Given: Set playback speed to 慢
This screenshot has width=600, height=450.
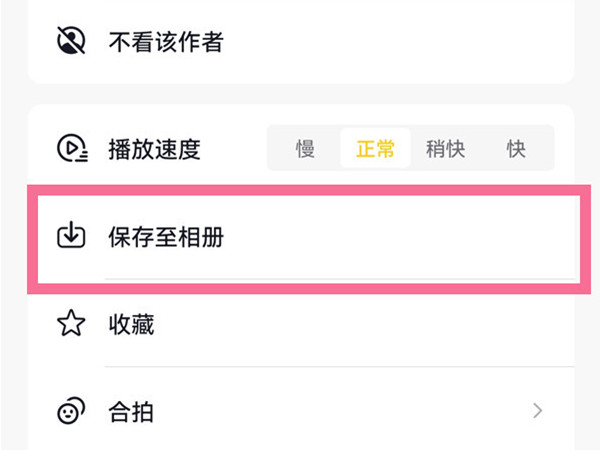Looking at the screenshot, I should pyautogui.click(x=305, y=149).
